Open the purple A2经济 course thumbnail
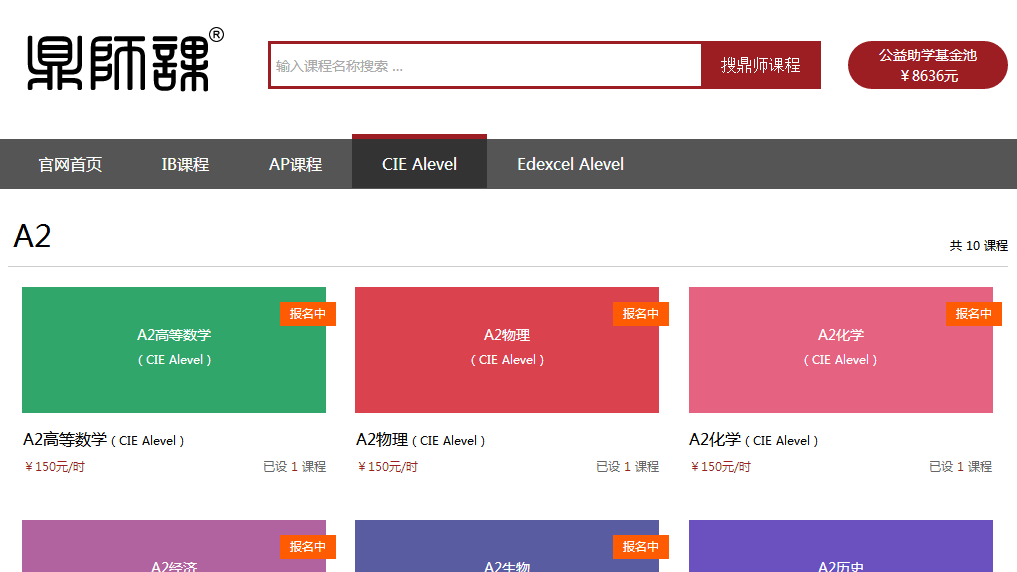 174,546
